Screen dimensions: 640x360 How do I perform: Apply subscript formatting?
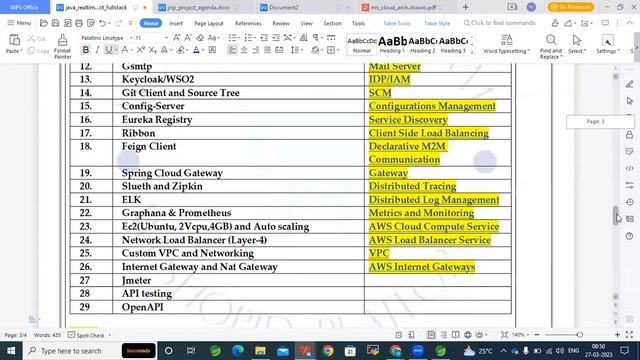[x=152, y=50]
